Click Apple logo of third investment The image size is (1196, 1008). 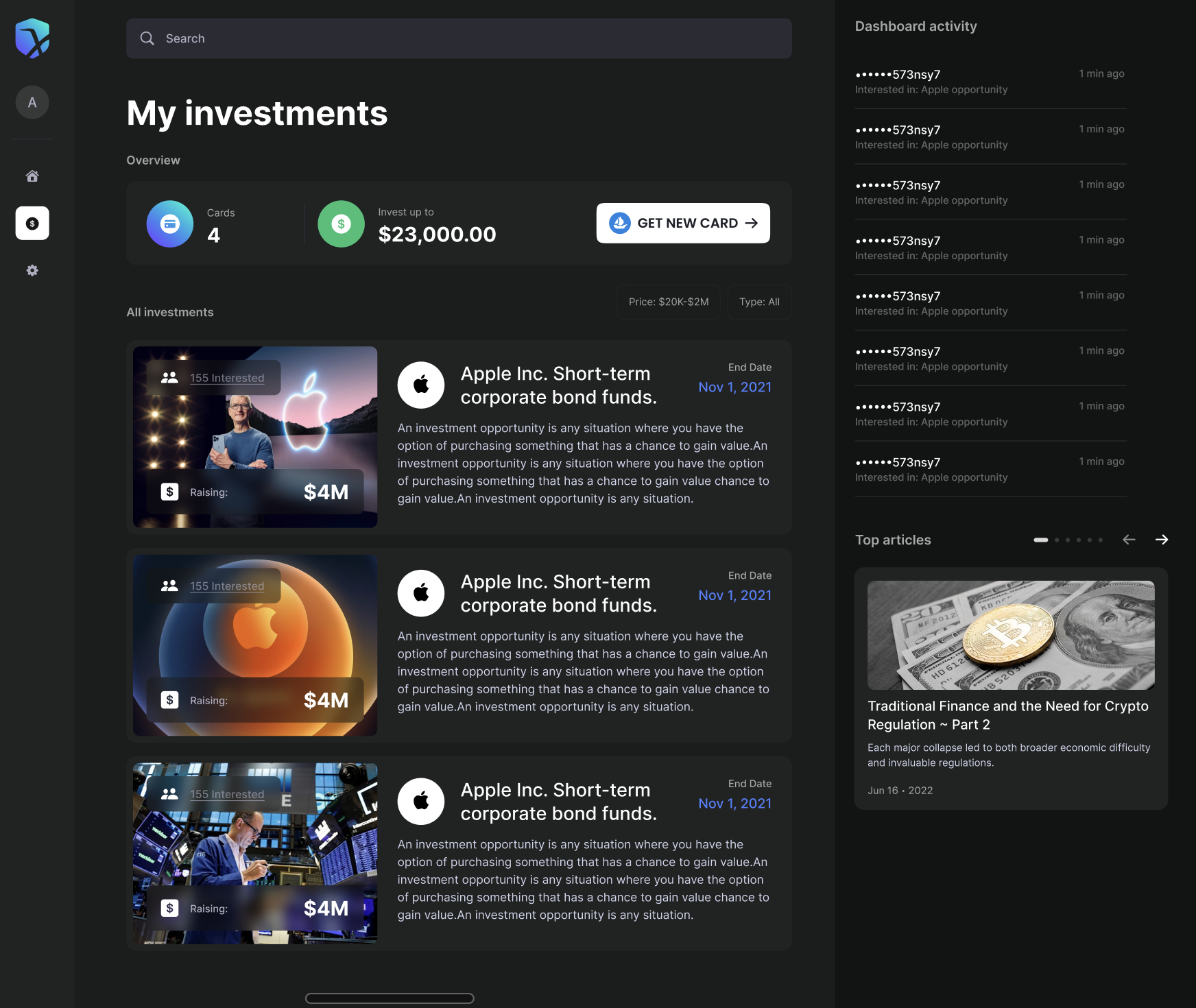click(x=421, y=801)
